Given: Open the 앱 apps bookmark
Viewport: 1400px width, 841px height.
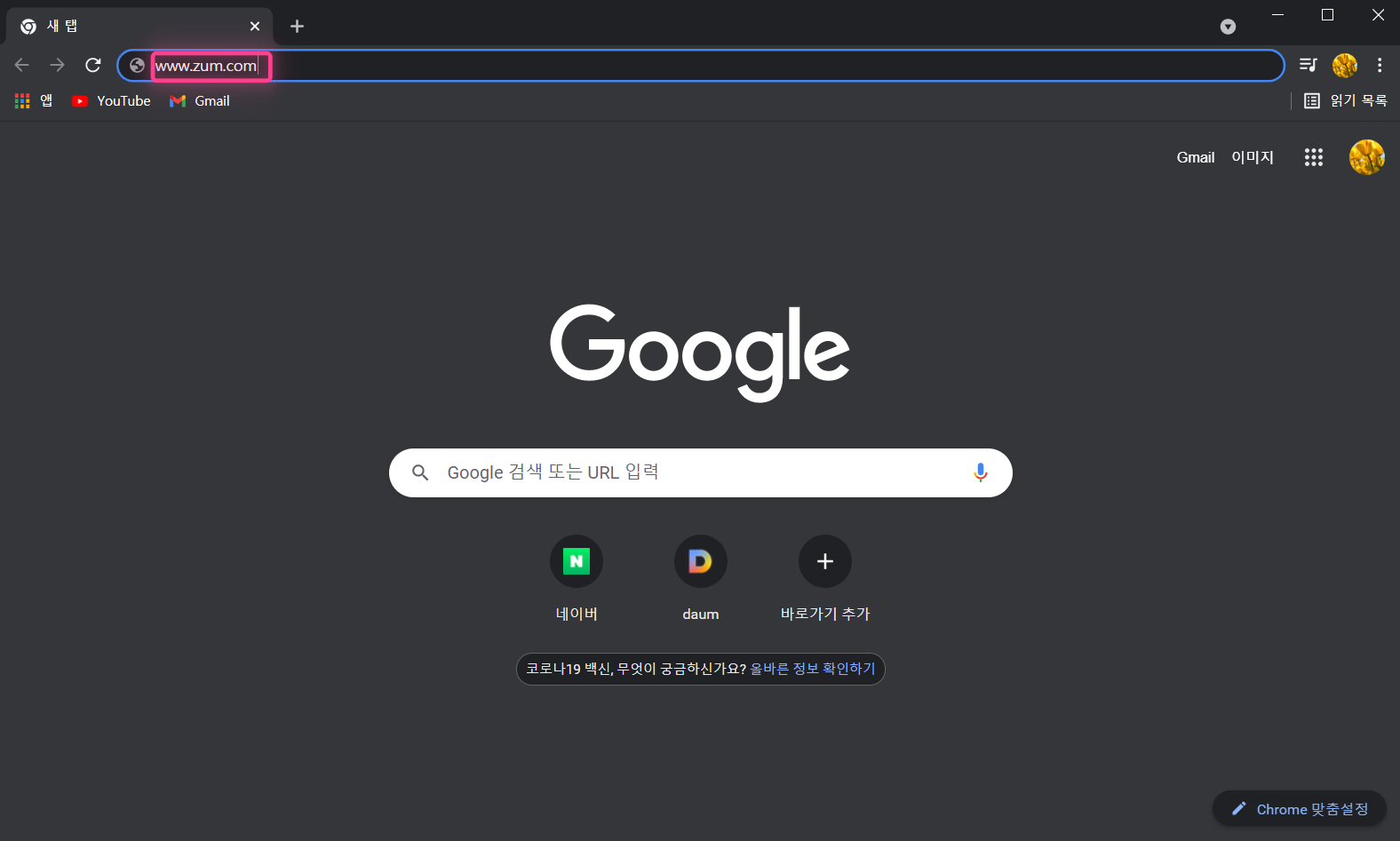Looking at the screenshot, I should pyautogui.click(x=34, y=101).
